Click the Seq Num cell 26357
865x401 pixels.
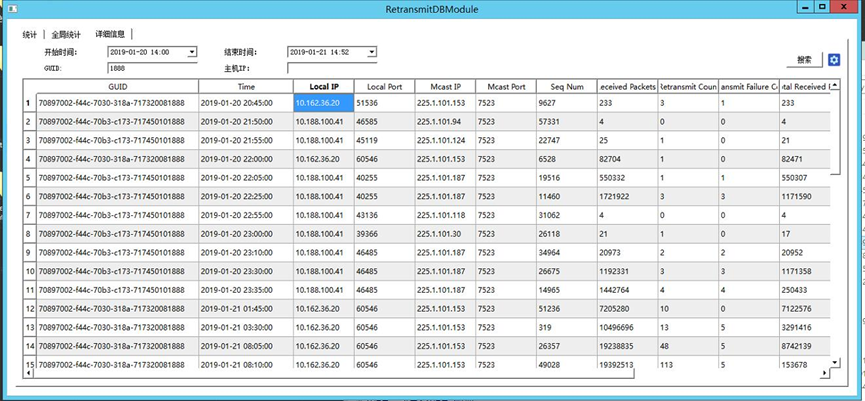coord(567,346)
